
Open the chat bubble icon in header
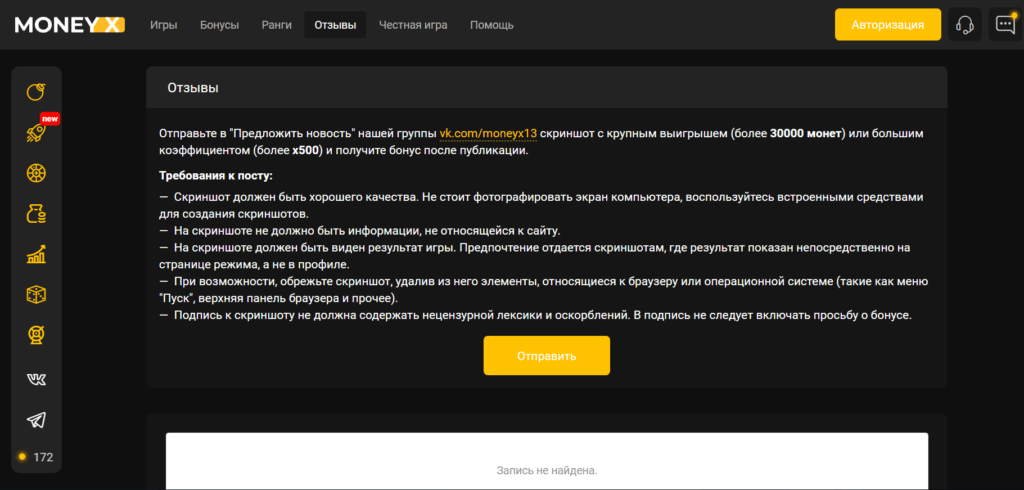[x=1004, y=25]
